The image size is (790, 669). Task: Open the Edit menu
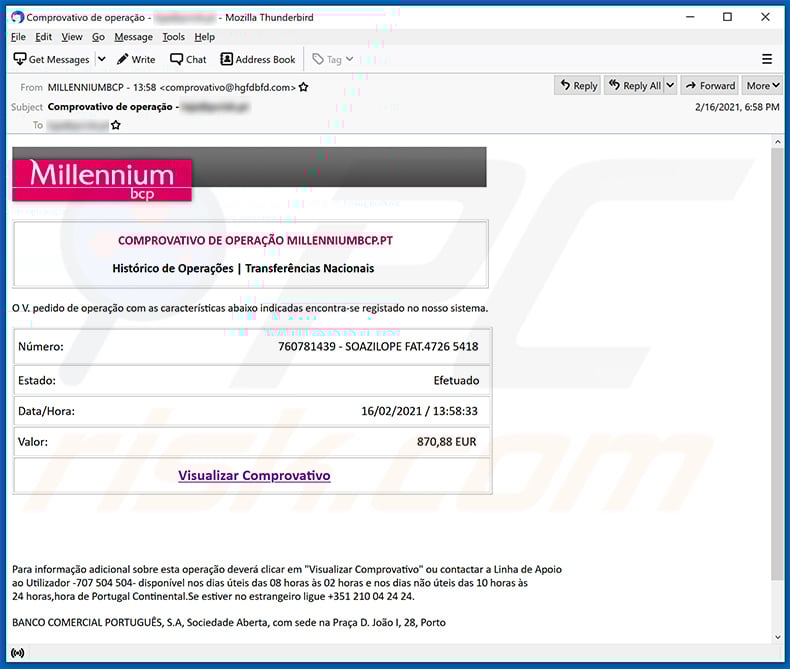(x=43, y=37)
